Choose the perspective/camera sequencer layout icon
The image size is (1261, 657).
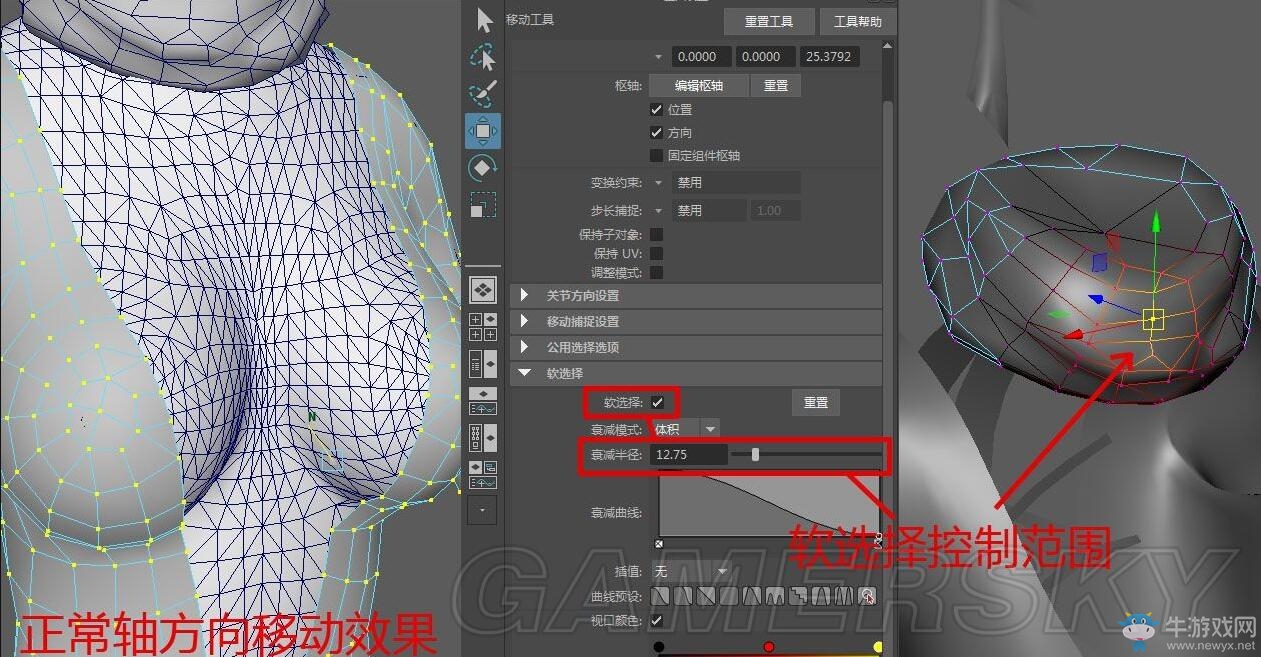pyautogui.click(x=483, y=475)
